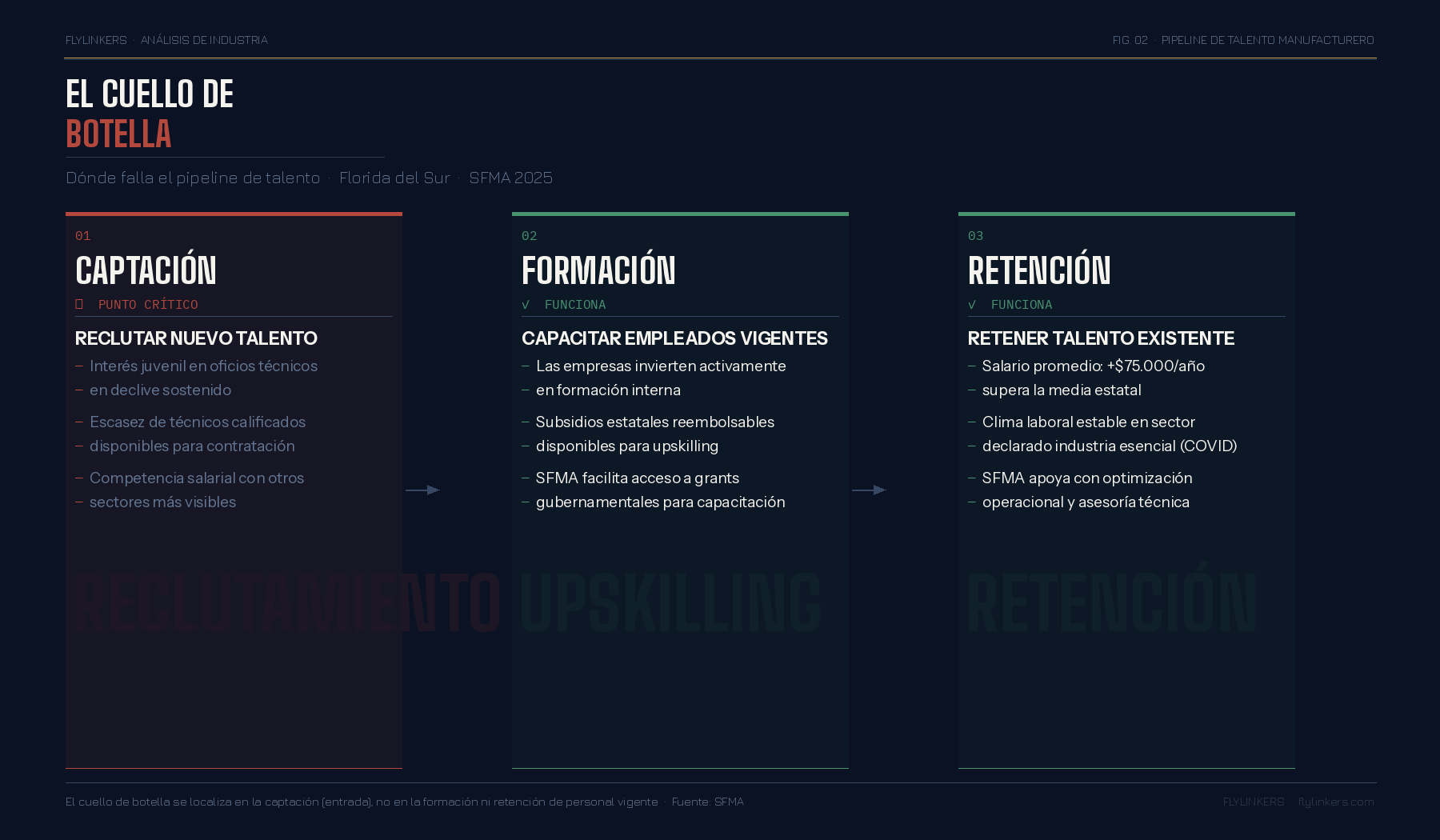Click ANÁLISIS DE INDUSTRIA header label
1440x840 pixels.
coord(204,40)
